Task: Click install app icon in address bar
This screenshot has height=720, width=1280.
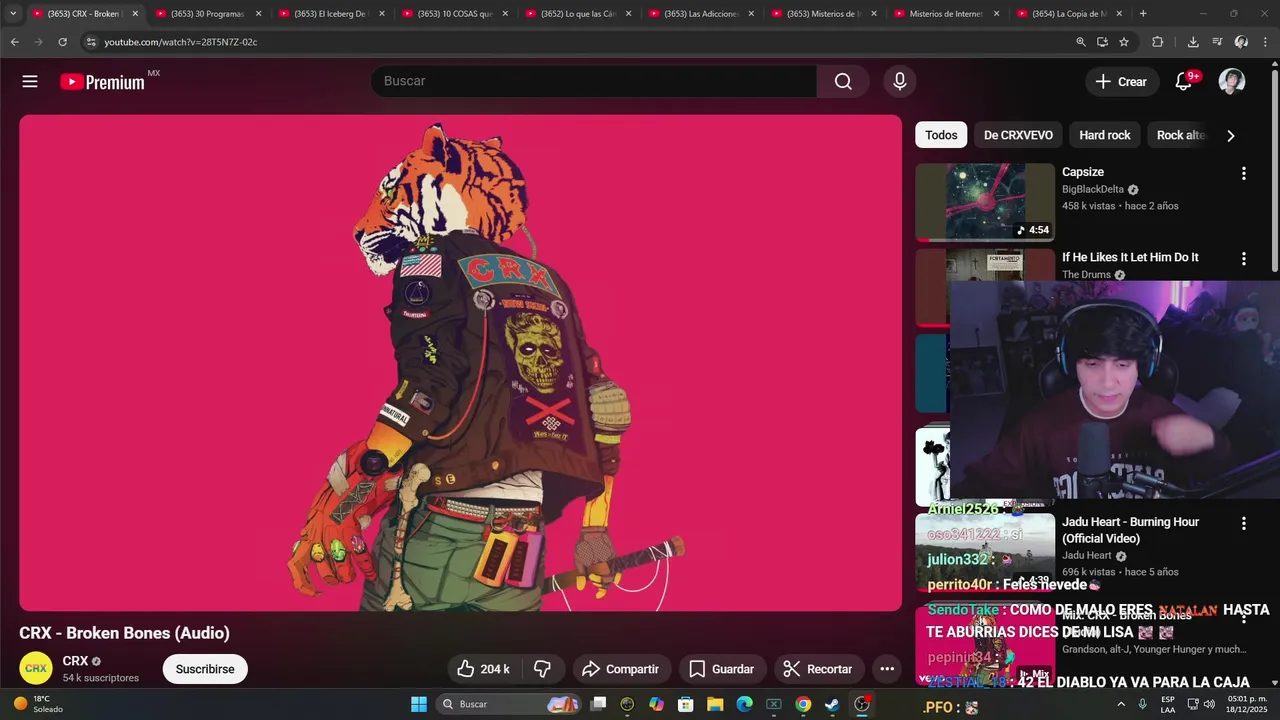Action: click(1102, 42)
